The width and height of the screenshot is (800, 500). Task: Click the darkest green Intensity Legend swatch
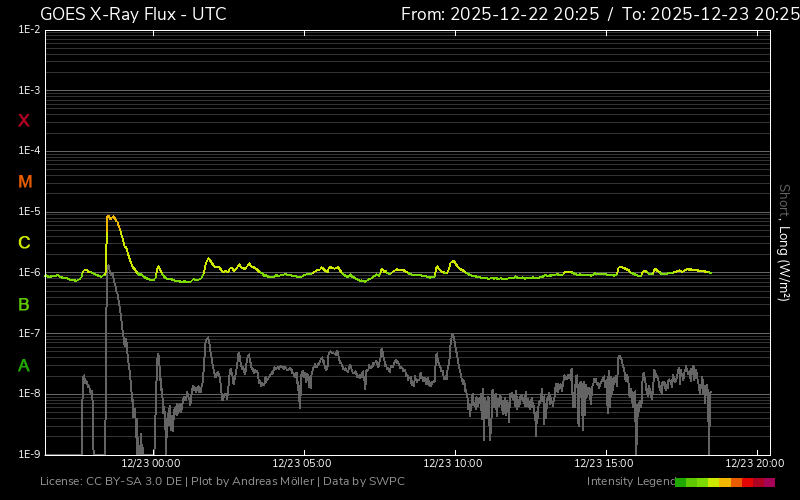(681, 482)
